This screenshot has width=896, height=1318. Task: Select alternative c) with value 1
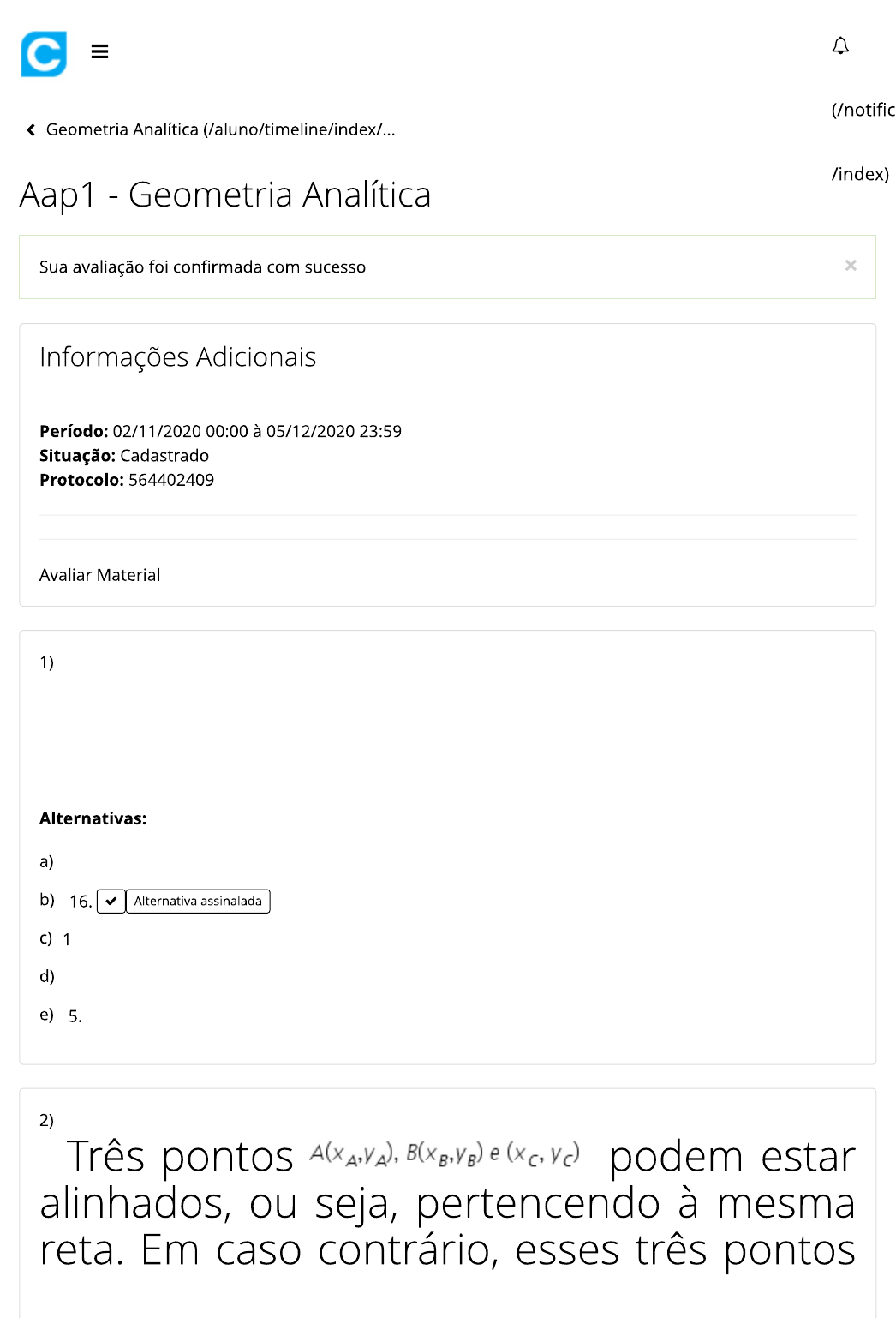click(57, 938)
